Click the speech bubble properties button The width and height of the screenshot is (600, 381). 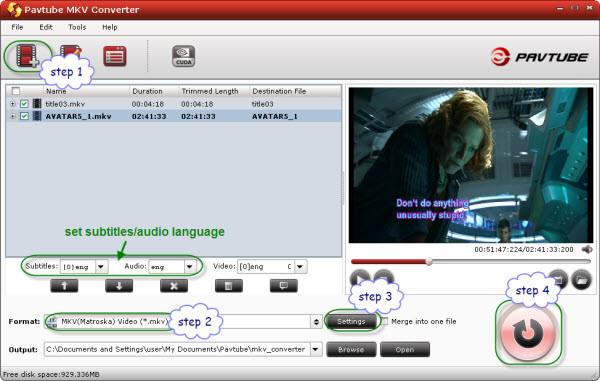pos(284,285)
